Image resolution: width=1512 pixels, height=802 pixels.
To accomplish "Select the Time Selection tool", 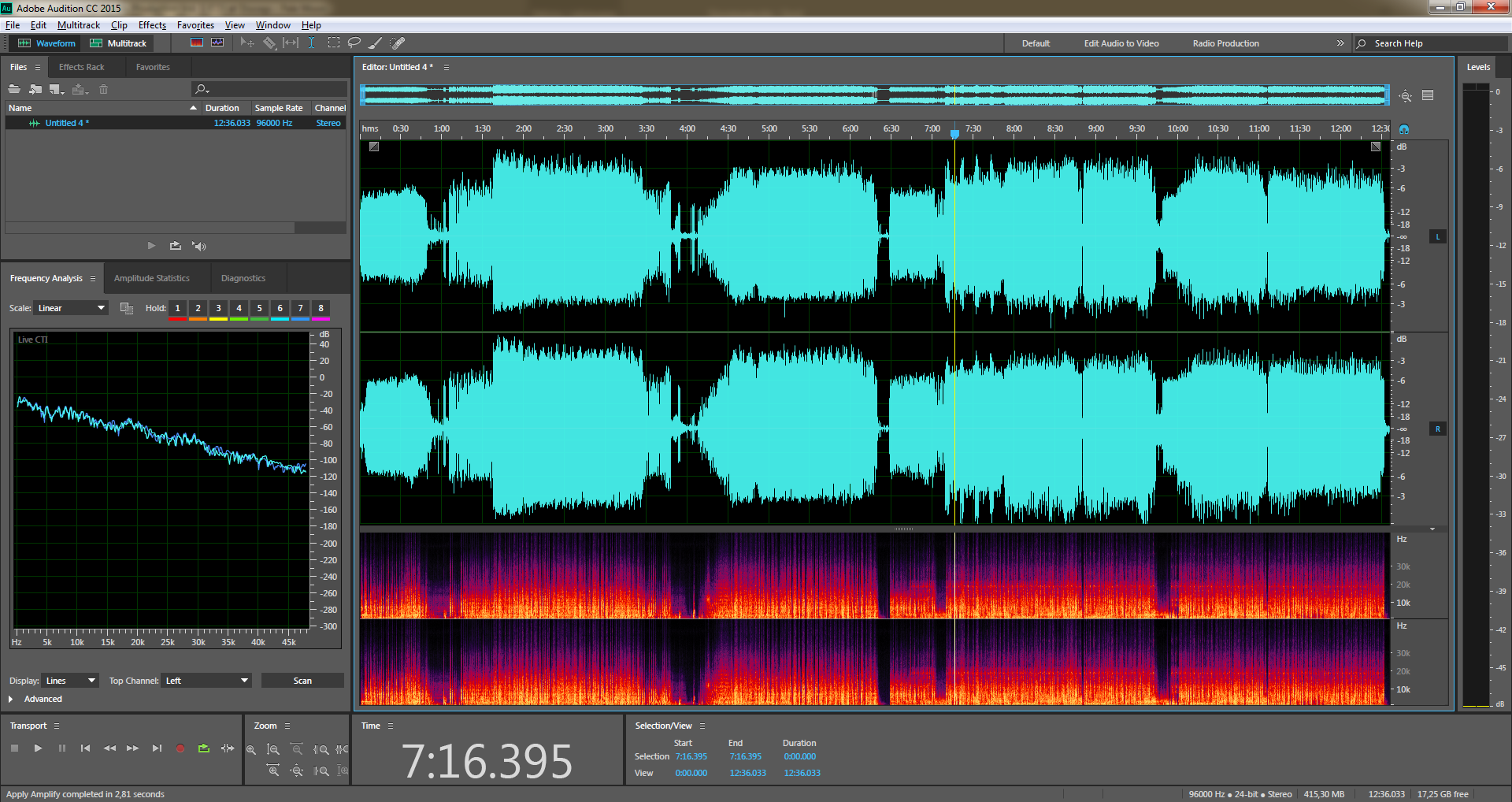I will click(x=312, y=43).
